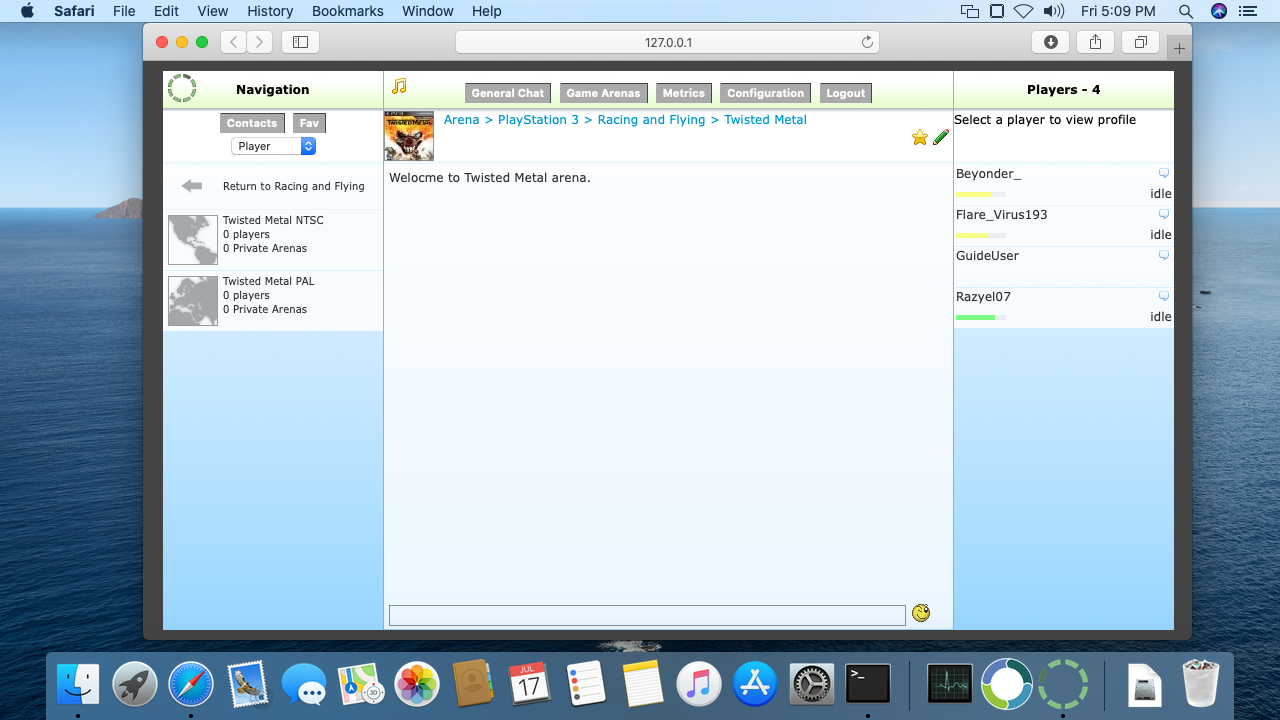
Task: Click the chat bubble next to Beyonder_
Action: point(1163,174)
